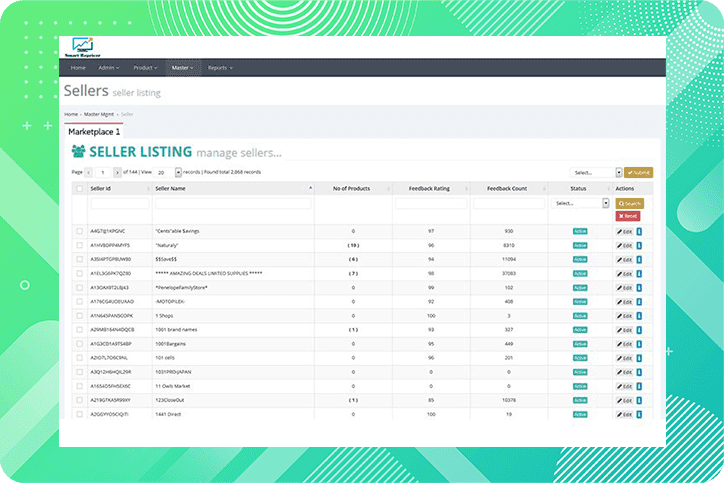This screenshot has height=483, width=724.
Task: Click the Master Mgmt breadcrumb link
Action: coord(99,114)
